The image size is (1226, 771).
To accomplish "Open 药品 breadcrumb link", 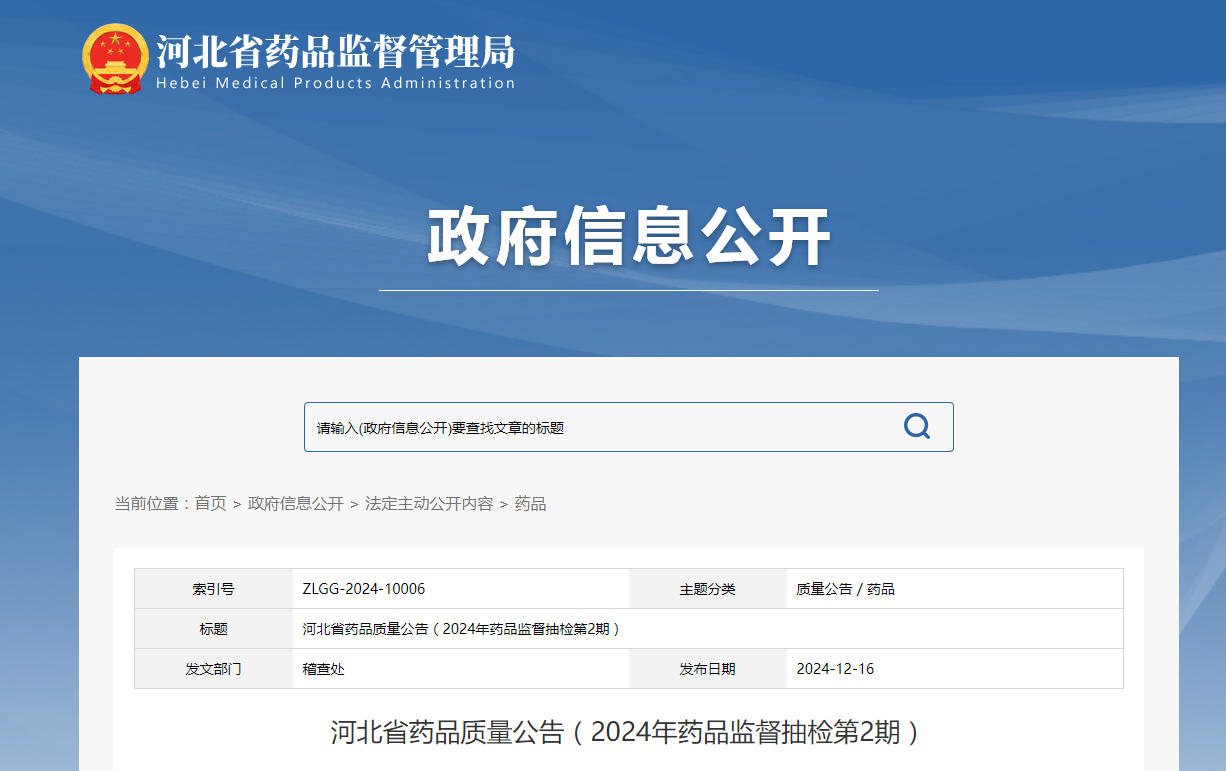I will point(530,504).
